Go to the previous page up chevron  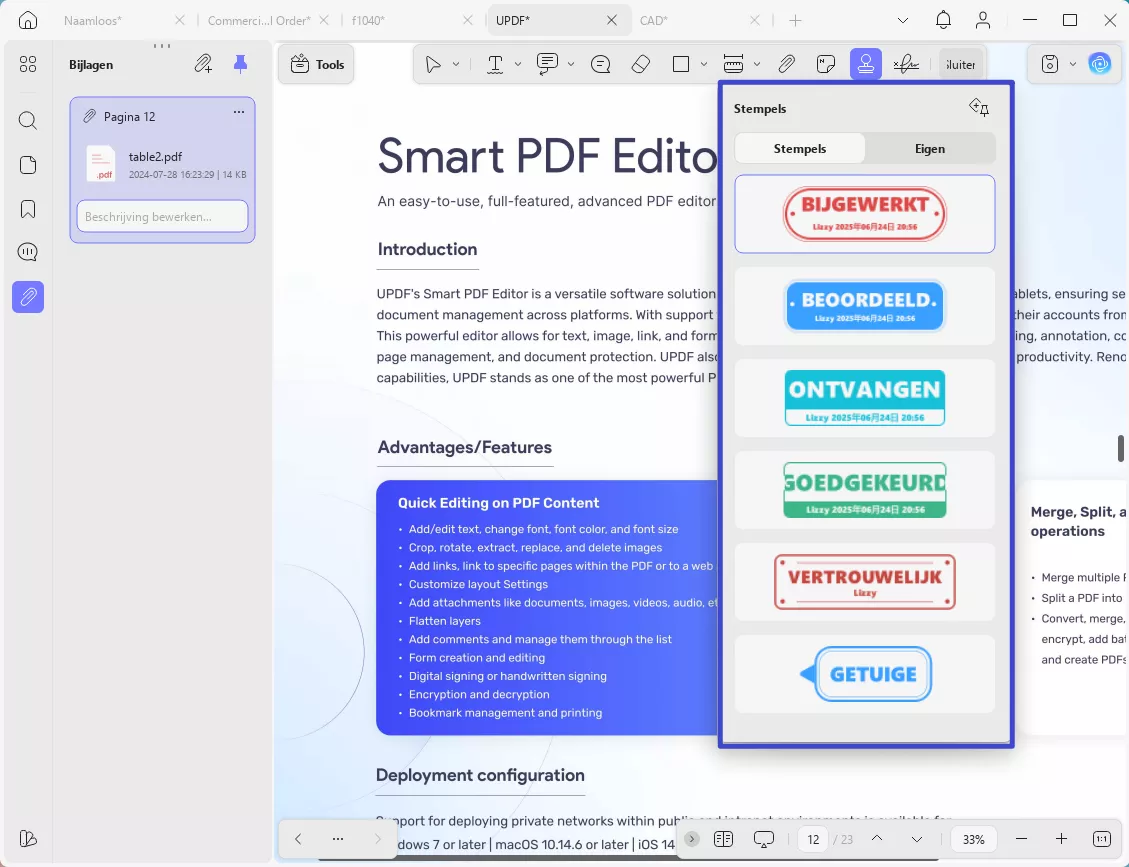(877, 839)
